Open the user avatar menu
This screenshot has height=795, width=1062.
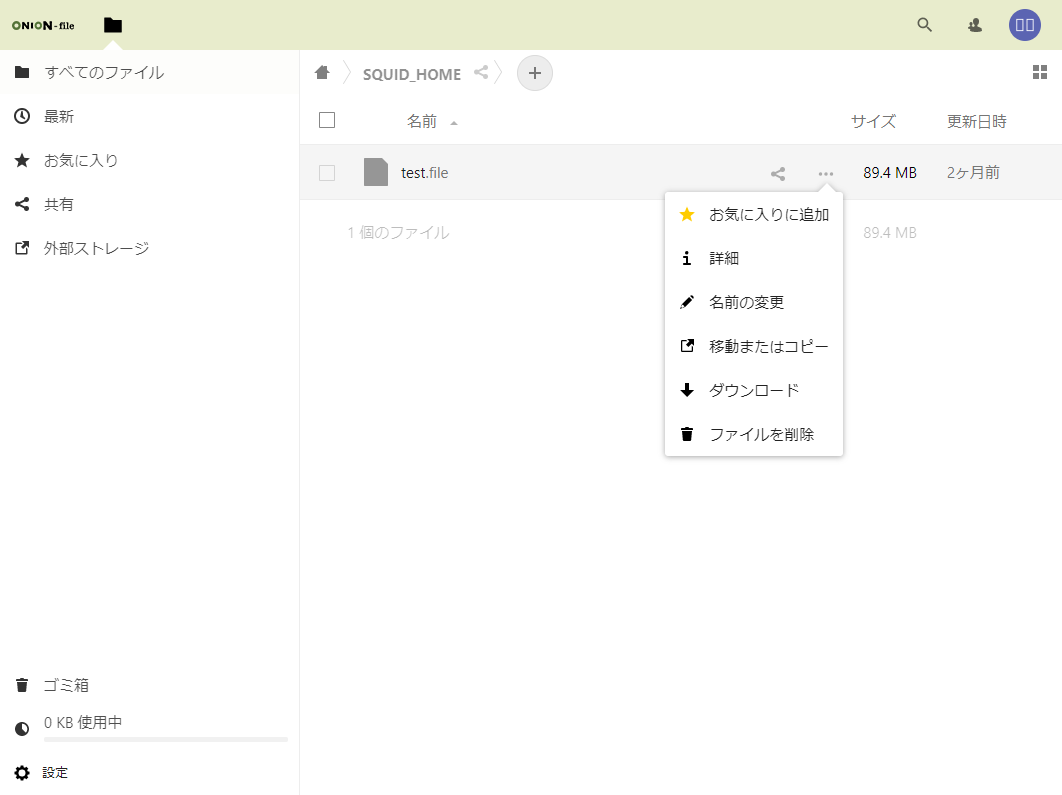click(1024, 25)
